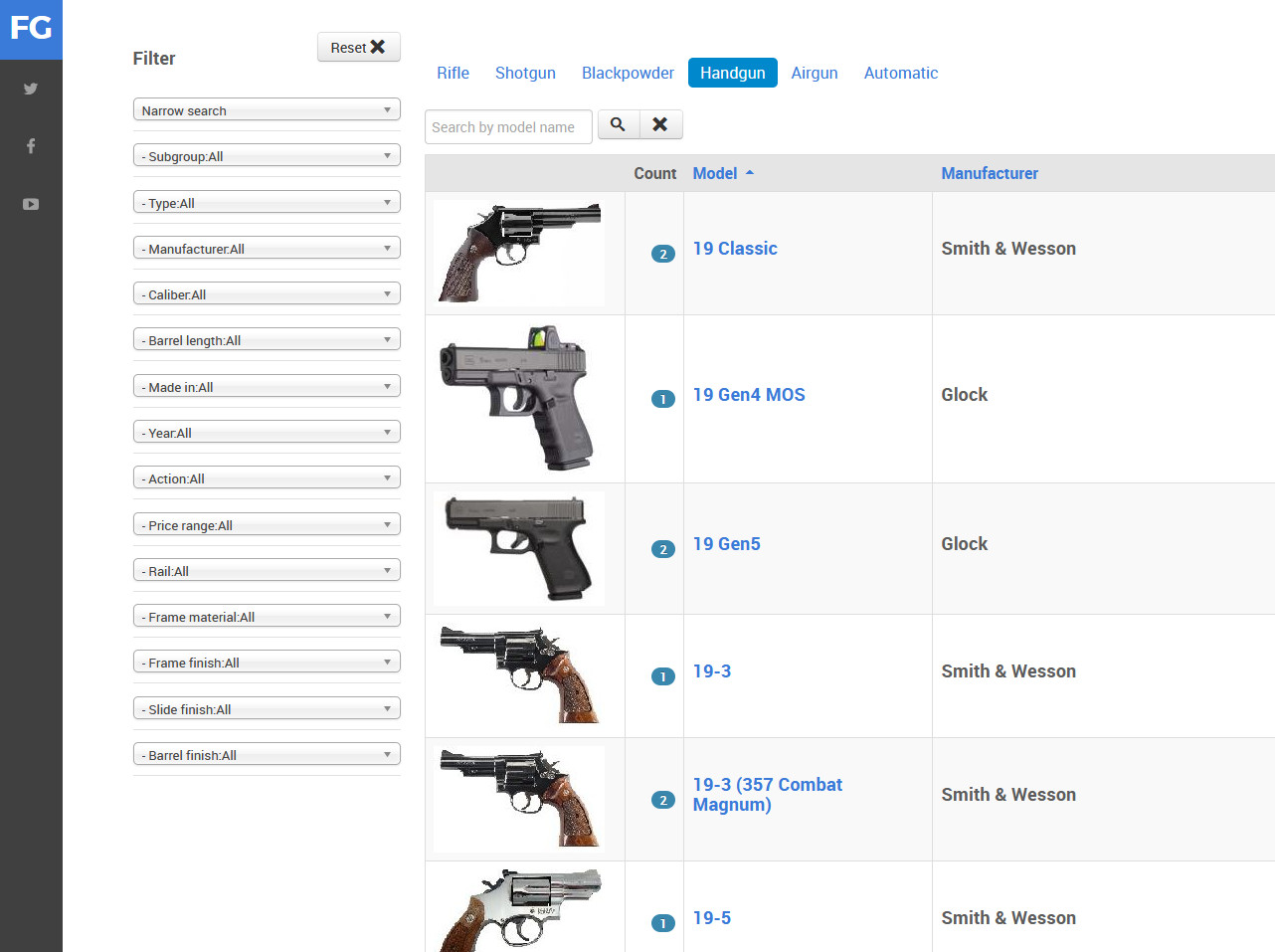Open the Narrow search dropdown
The height and width of the screenshot is (952, 1275).
[x=267, y=109]
